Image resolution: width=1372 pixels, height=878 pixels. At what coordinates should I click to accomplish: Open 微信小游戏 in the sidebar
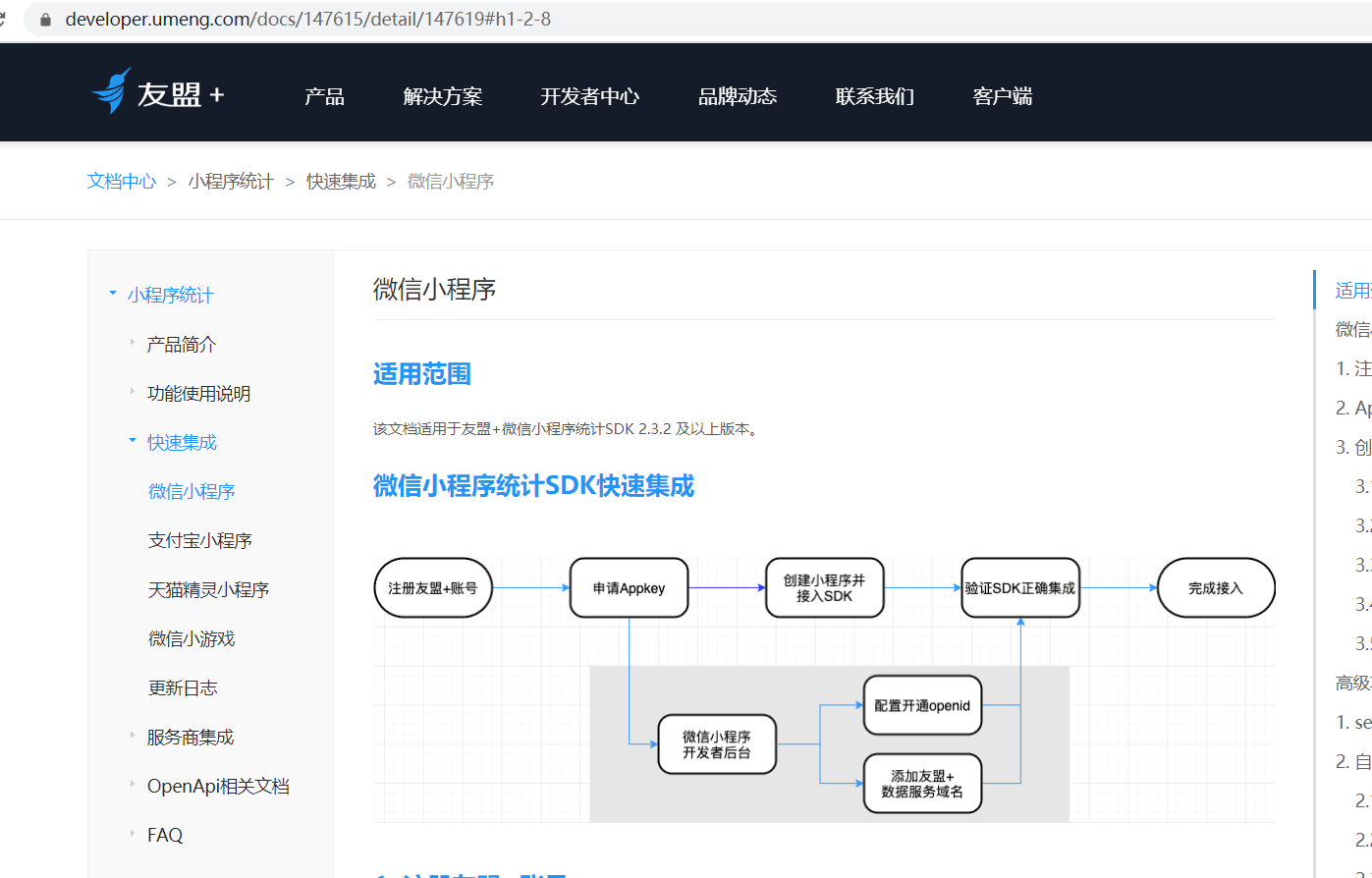click(192, 638)
